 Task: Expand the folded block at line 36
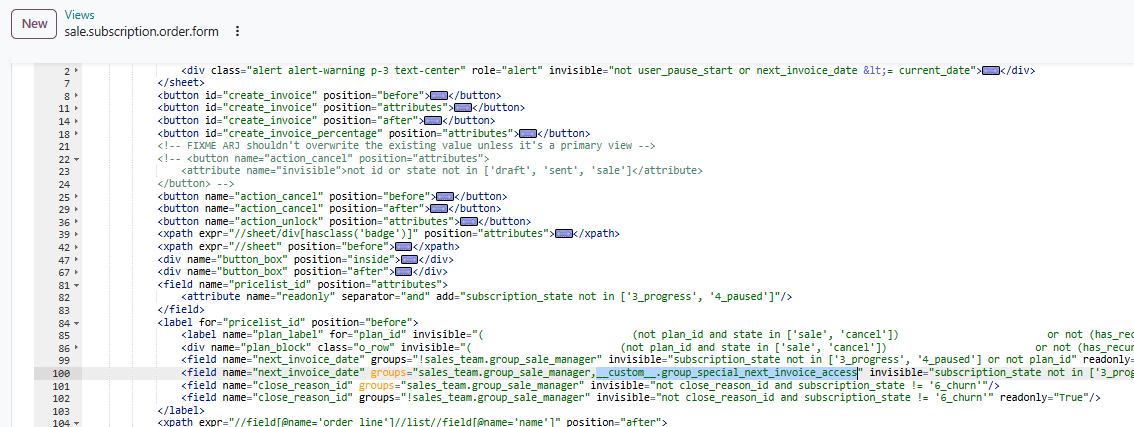[x=77, y=221]
